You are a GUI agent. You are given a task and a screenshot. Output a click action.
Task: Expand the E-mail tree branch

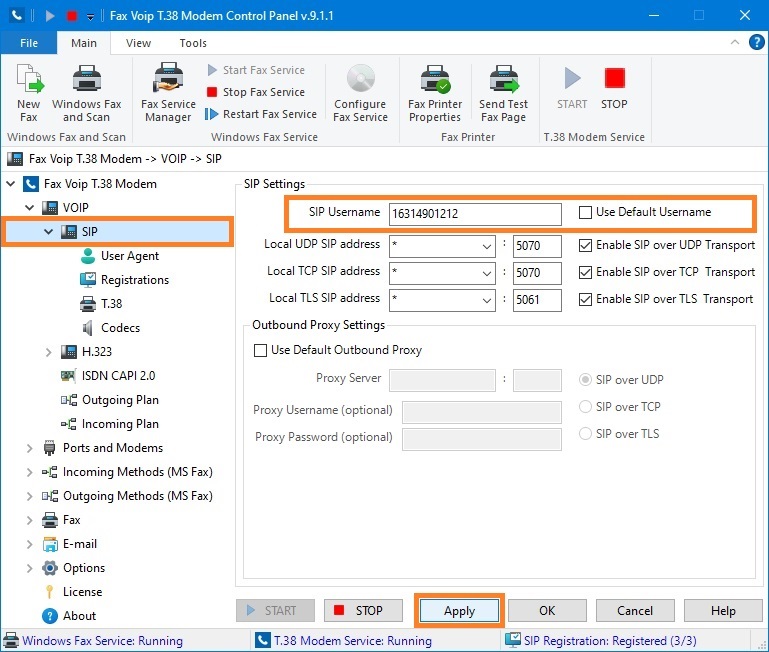[29, 545]
